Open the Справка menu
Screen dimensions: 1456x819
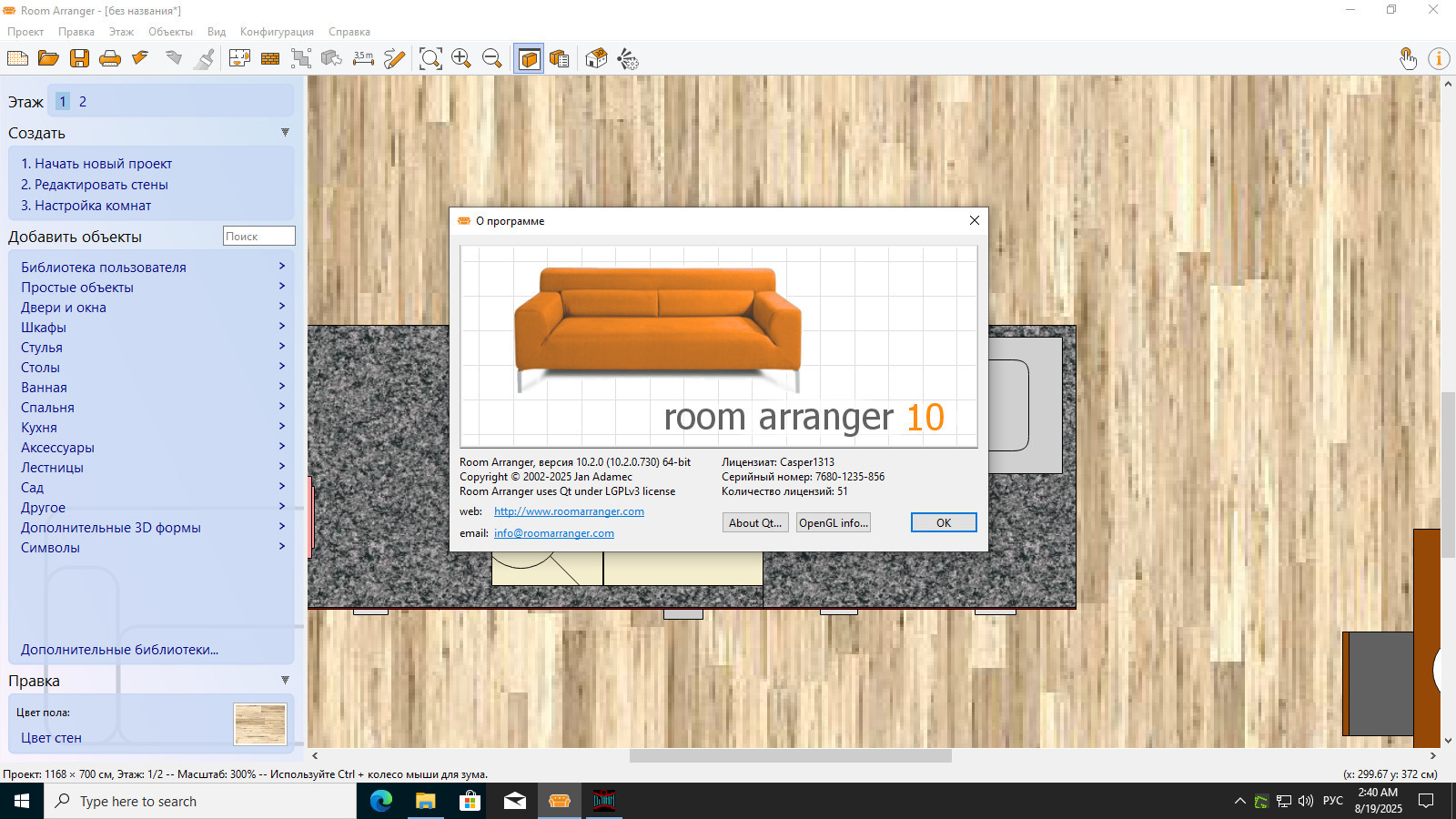[349, 32]
